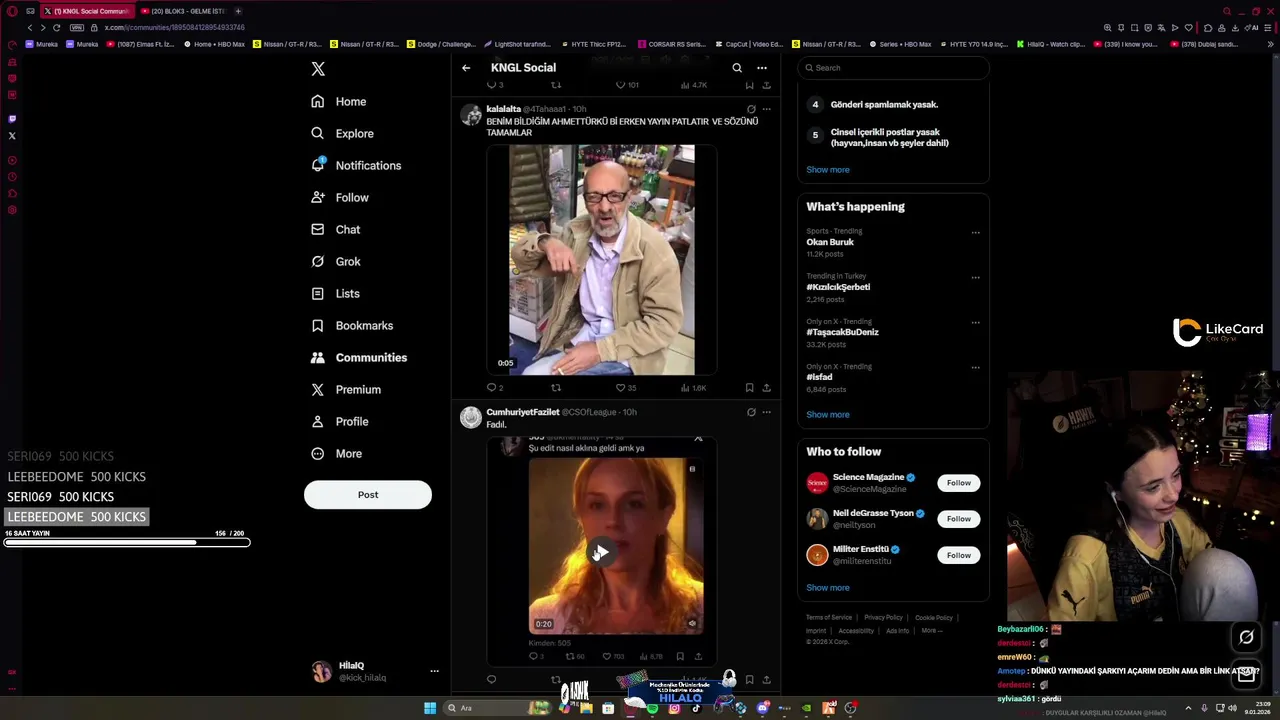
Task: View analytics of kalalalta's post
Action: [693, 387]
